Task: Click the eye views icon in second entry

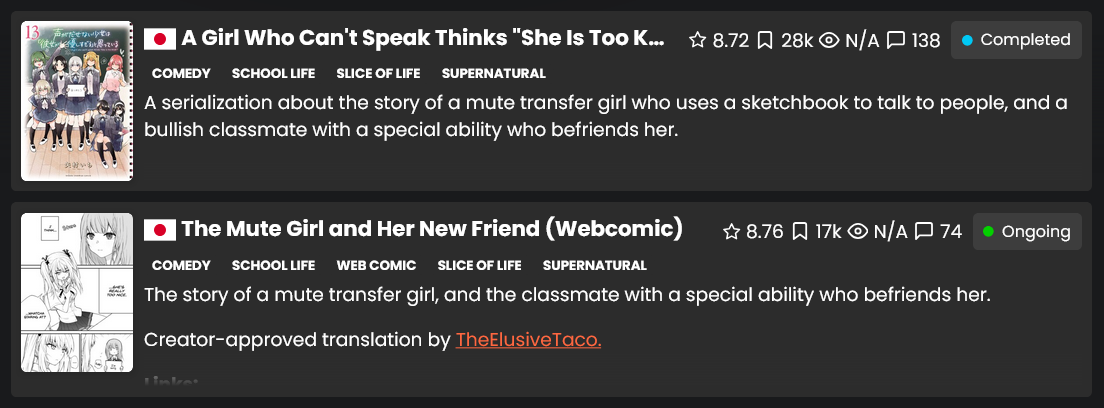Action: coord(858,231)
